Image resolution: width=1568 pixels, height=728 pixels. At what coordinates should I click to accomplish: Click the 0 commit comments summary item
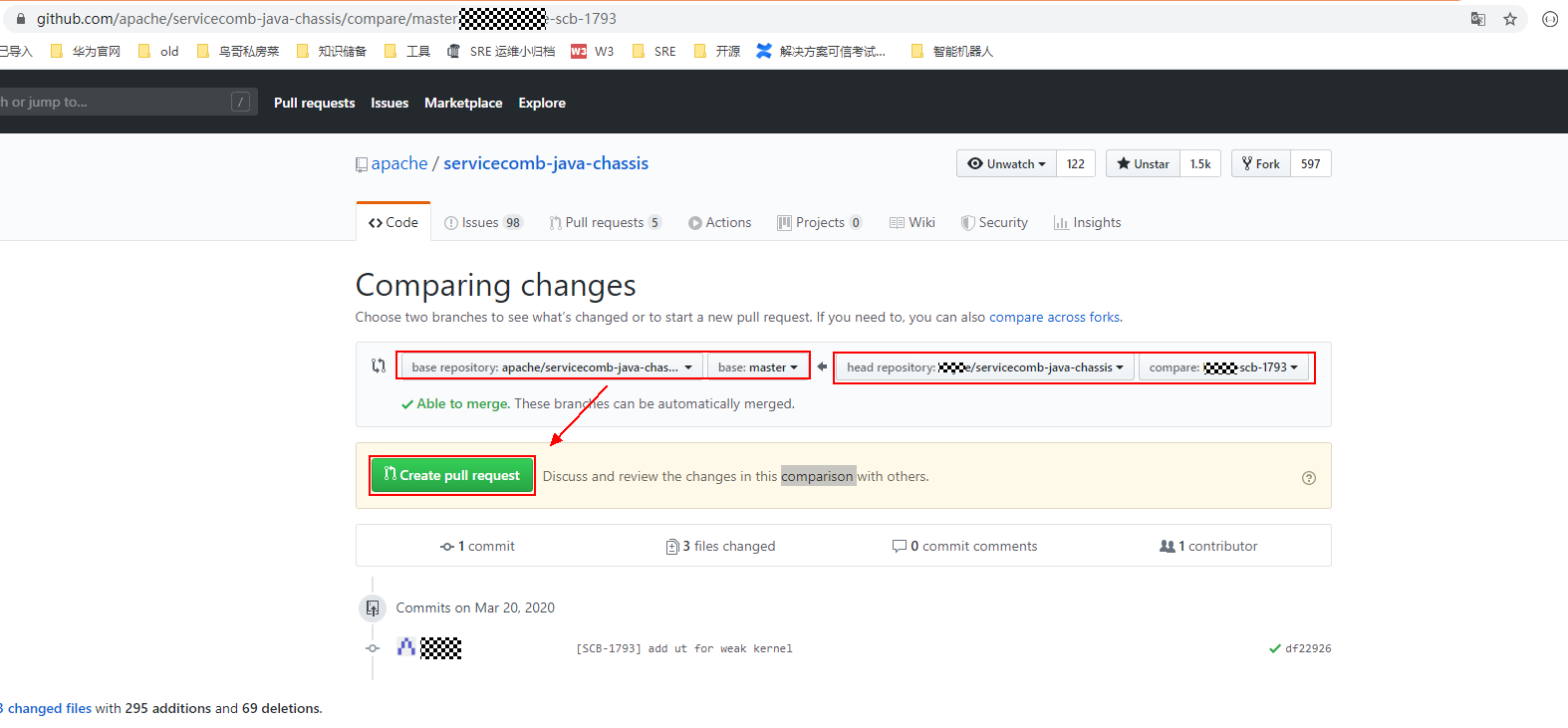pyautogui.click(x=964, y=546)
